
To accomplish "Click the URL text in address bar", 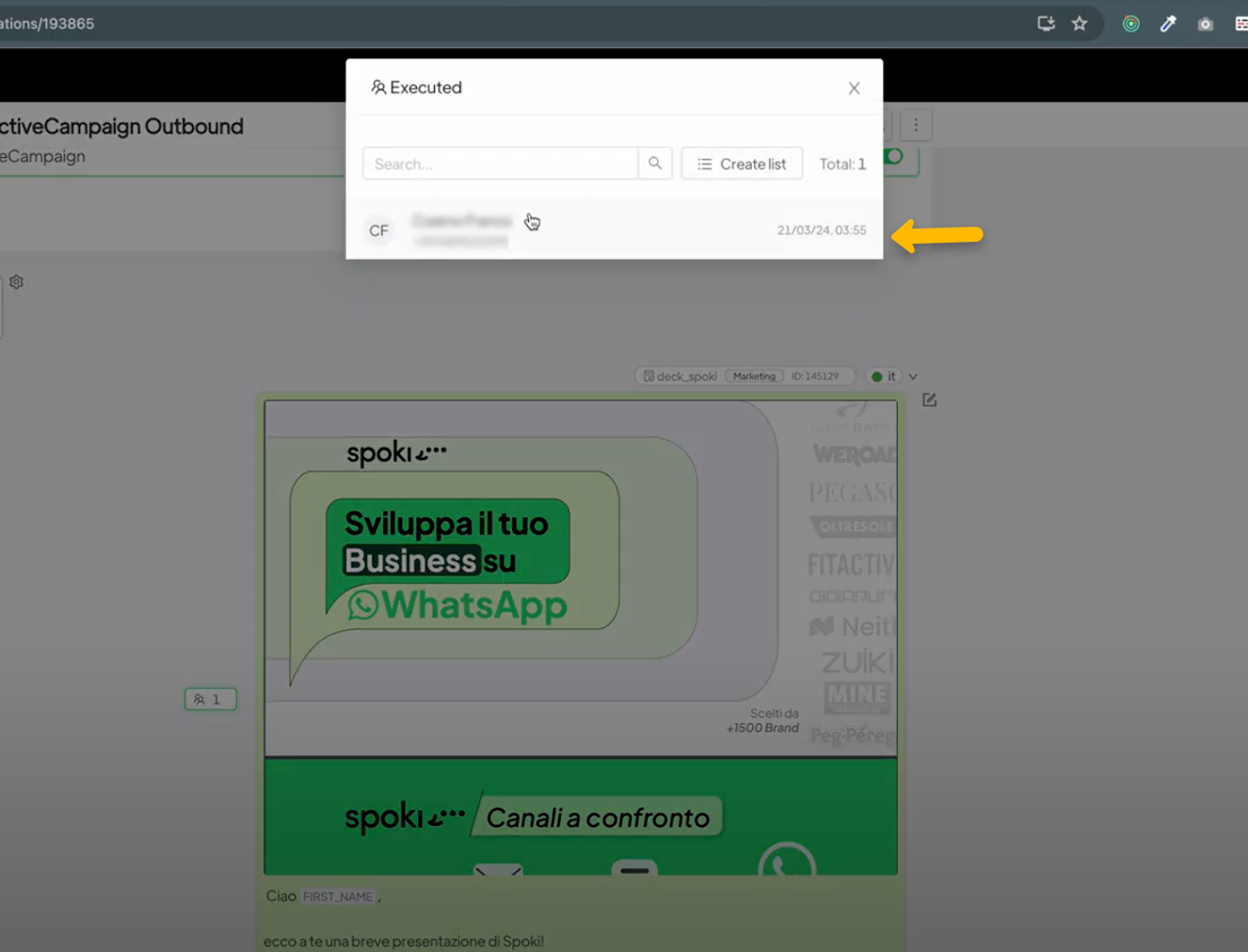I will pyautogui.click(x=47, y=24).
